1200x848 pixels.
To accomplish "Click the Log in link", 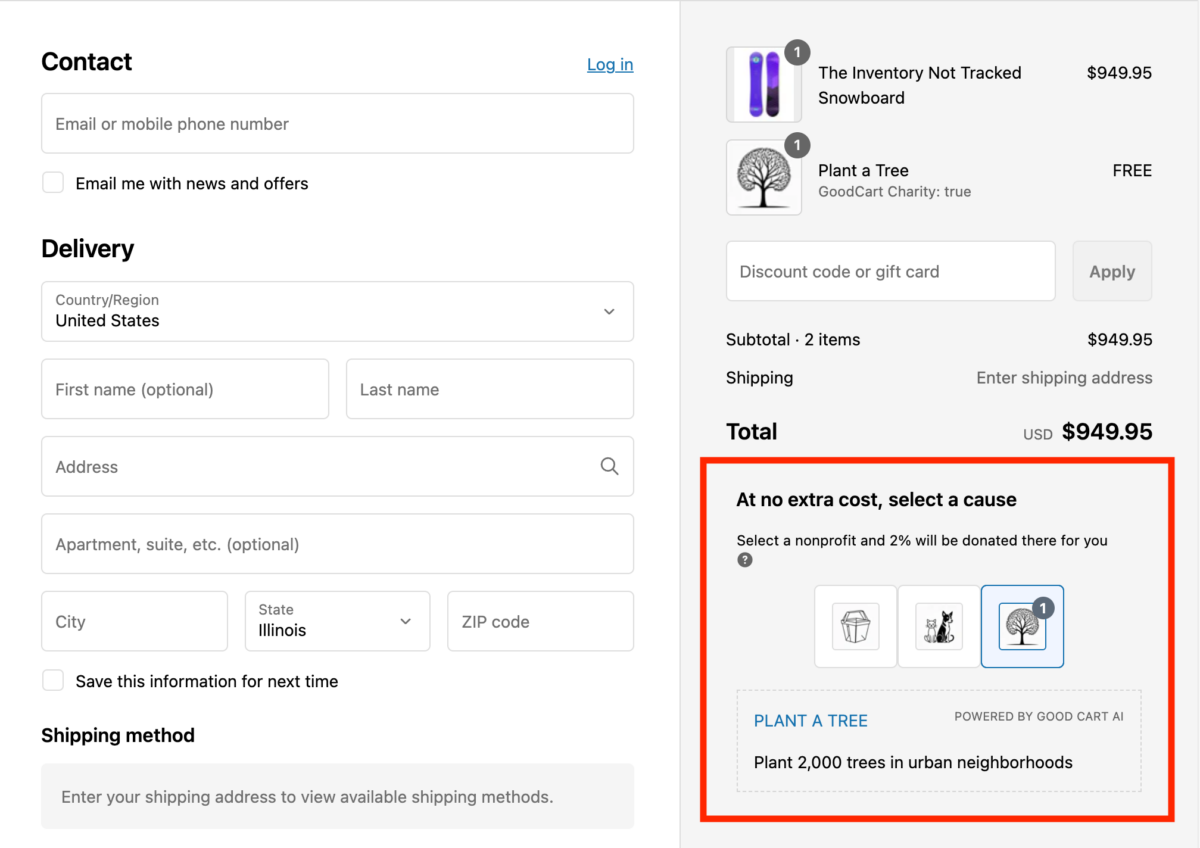I will pos(610,64).
